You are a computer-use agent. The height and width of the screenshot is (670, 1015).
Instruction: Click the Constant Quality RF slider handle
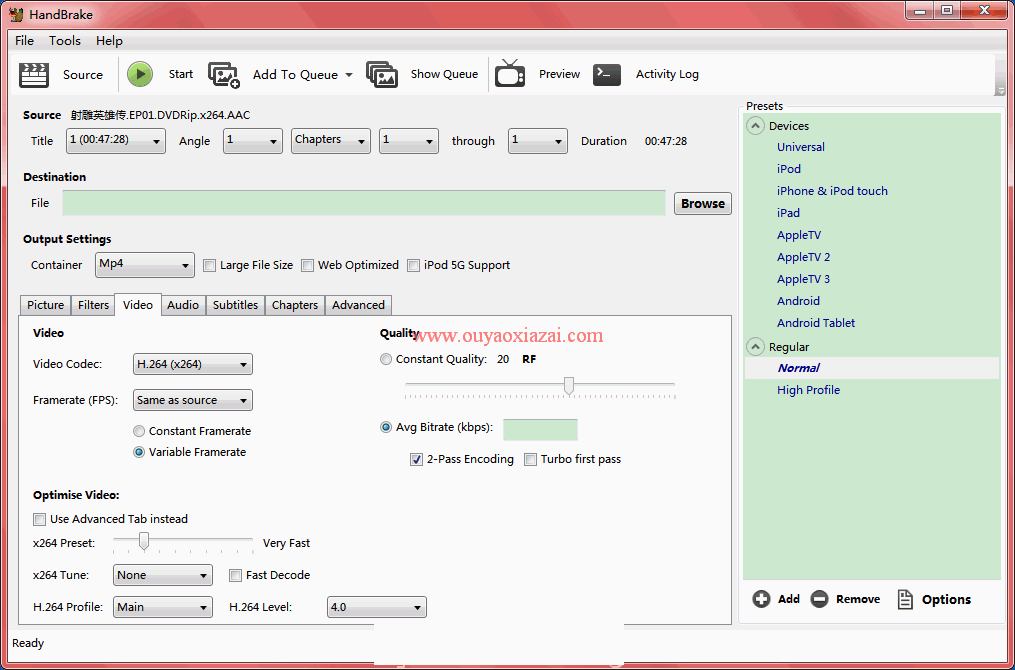pyautogui.click(x=569, y=386)
